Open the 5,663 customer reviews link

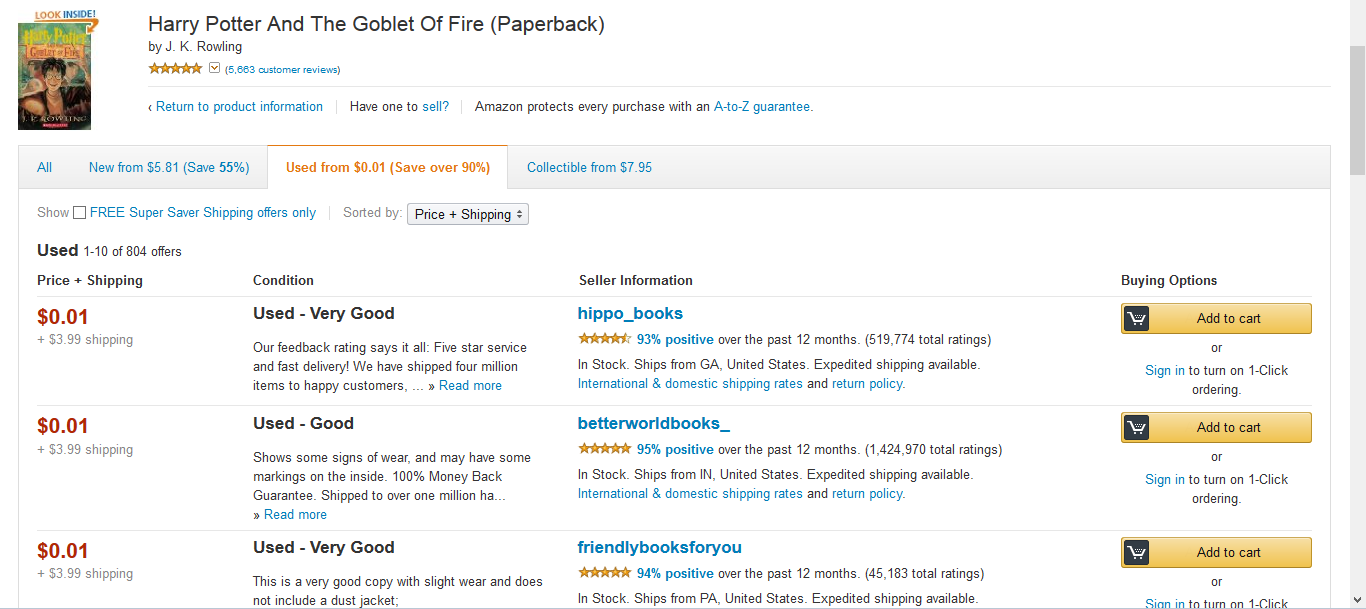click(x=283, y=70)
